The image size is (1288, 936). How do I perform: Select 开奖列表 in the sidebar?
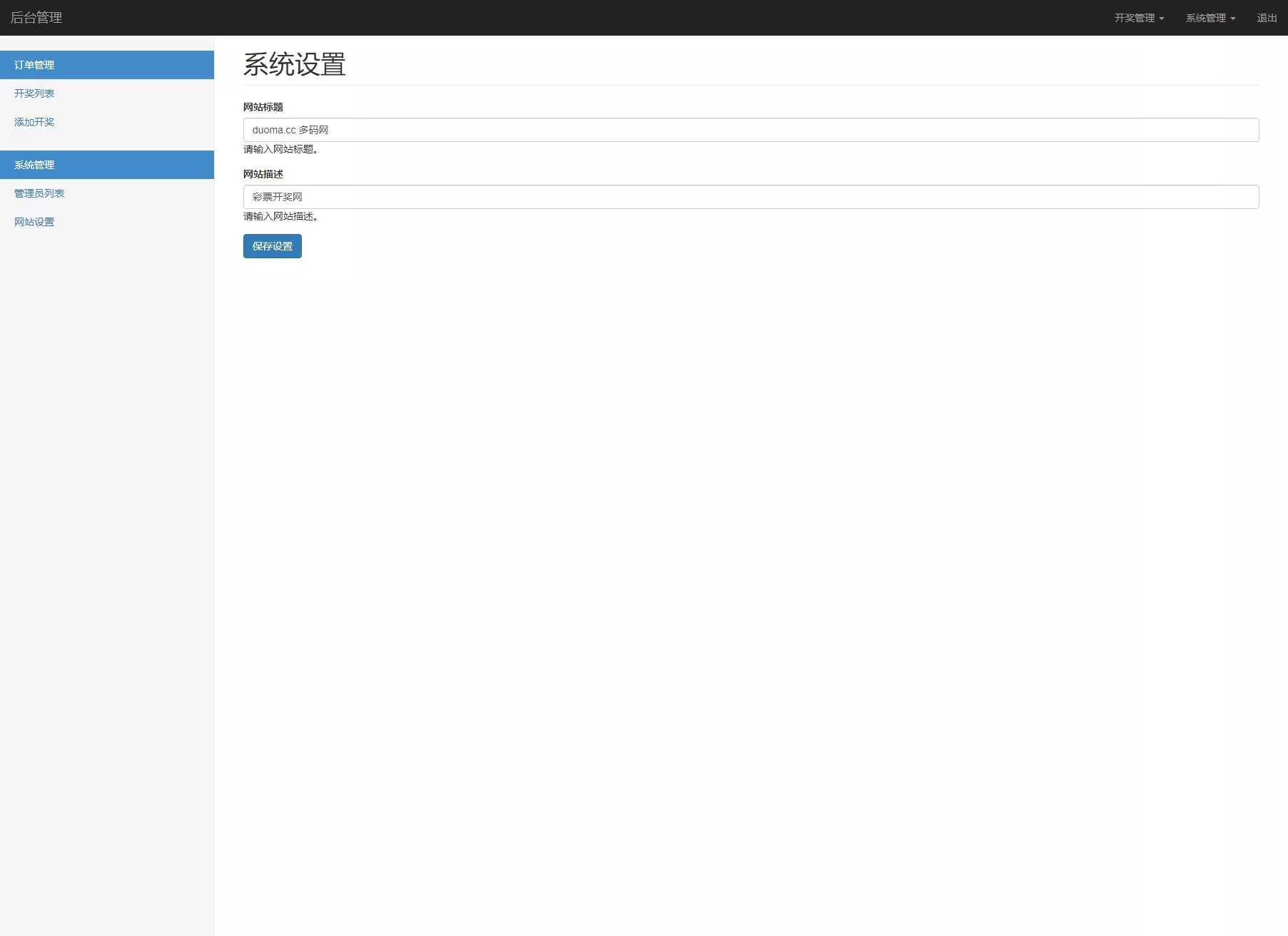click(x=34, y=93)
